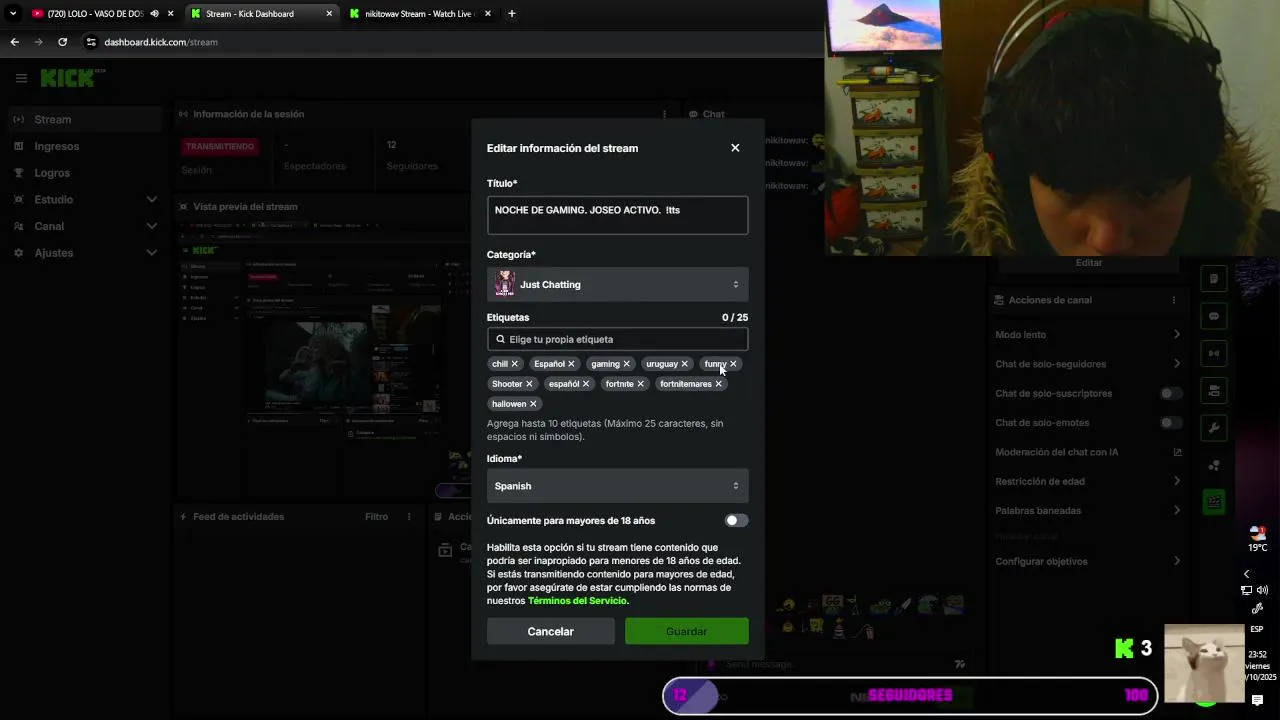Remove the gaming tag
This screenshot has height=720, width=1280.
tap(627, 364)
